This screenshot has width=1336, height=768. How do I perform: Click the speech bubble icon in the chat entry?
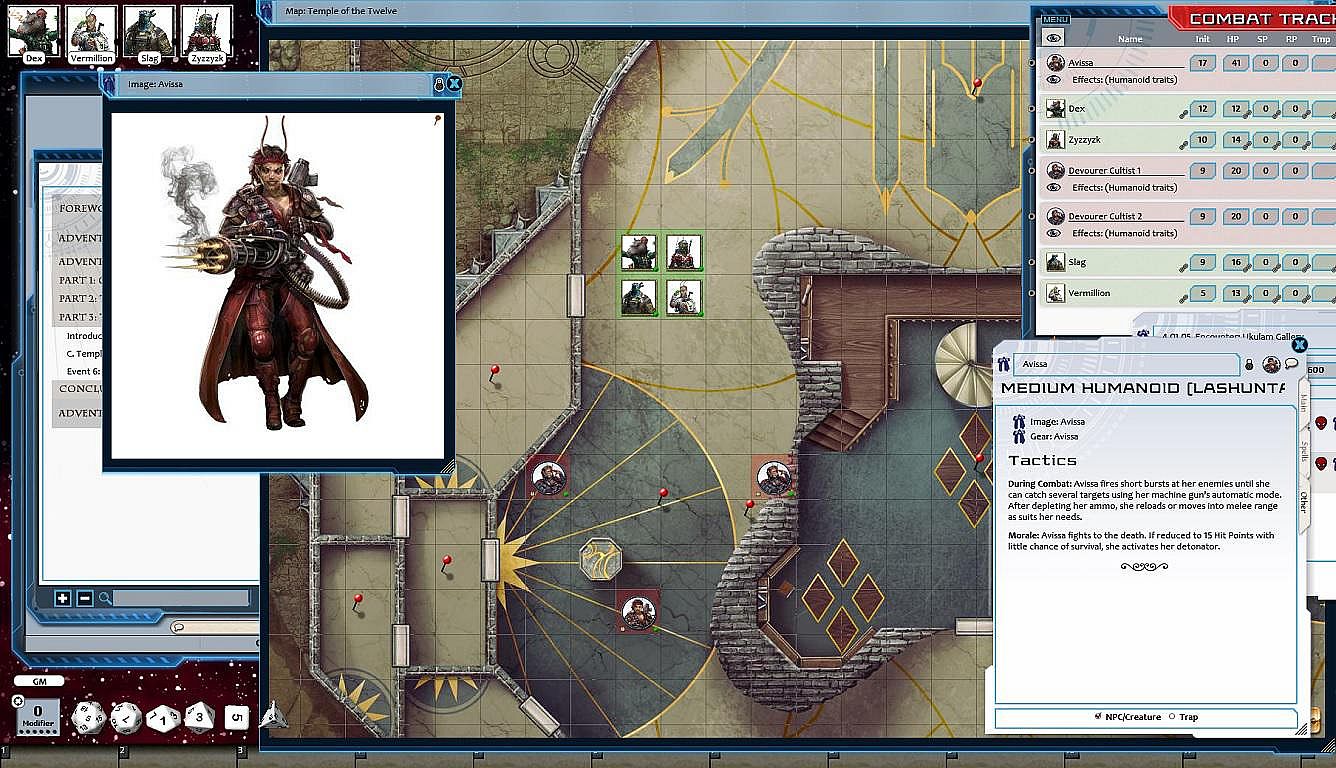pos(178,627)
